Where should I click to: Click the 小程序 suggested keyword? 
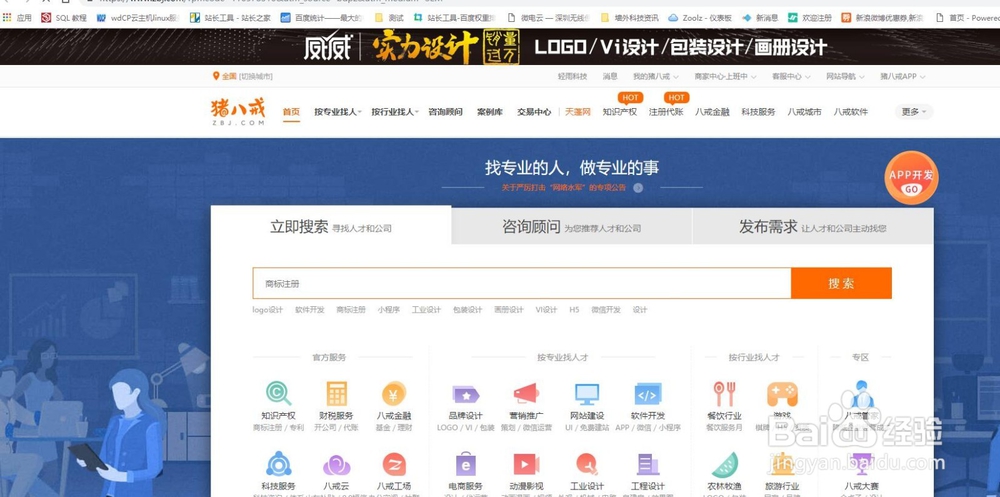388,309
